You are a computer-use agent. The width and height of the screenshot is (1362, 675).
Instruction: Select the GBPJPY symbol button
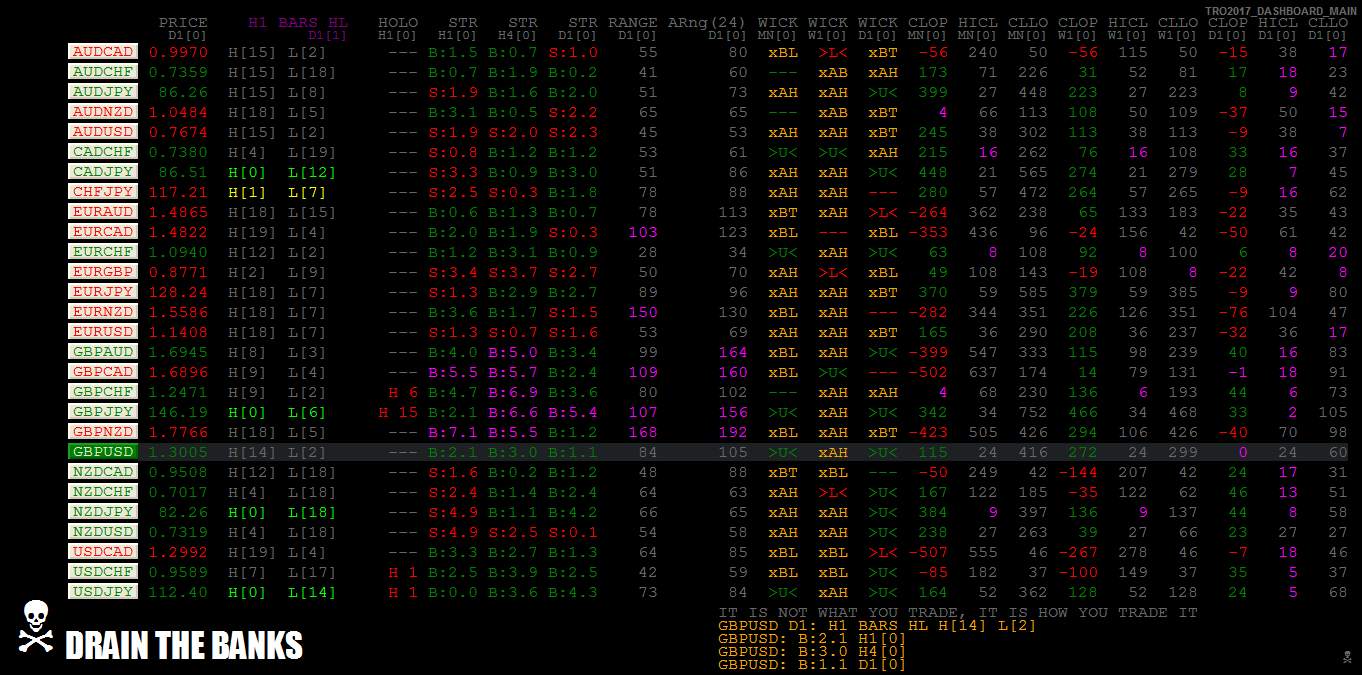coord(103,412)
